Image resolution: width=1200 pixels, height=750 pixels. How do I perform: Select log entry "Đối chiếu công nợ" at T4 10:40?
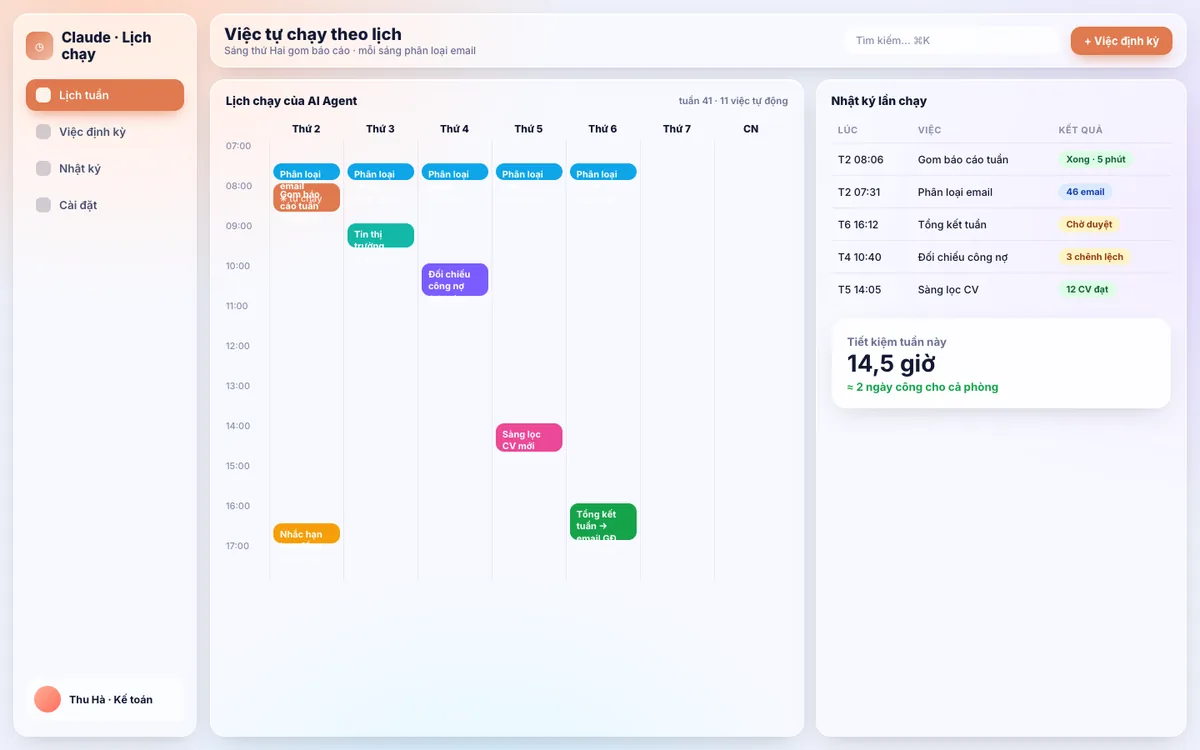(963, 257)
